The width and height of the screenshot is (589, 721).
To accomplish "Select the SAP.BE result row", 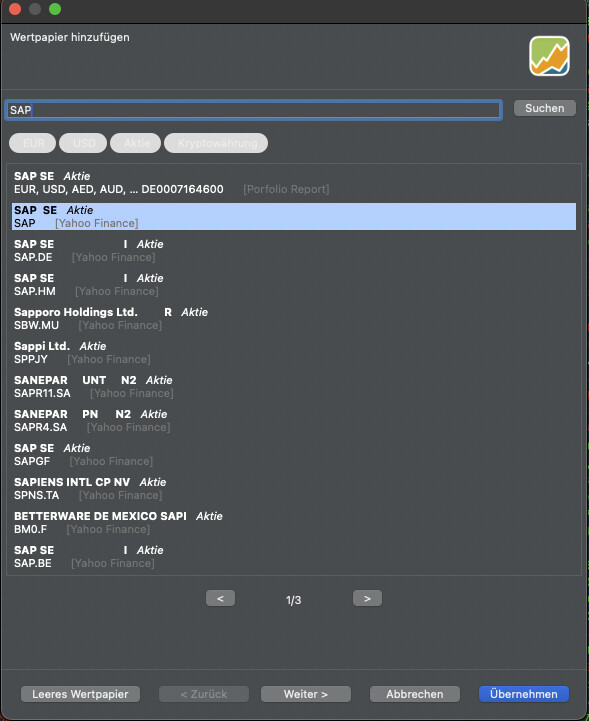I will tap(294, 557).
